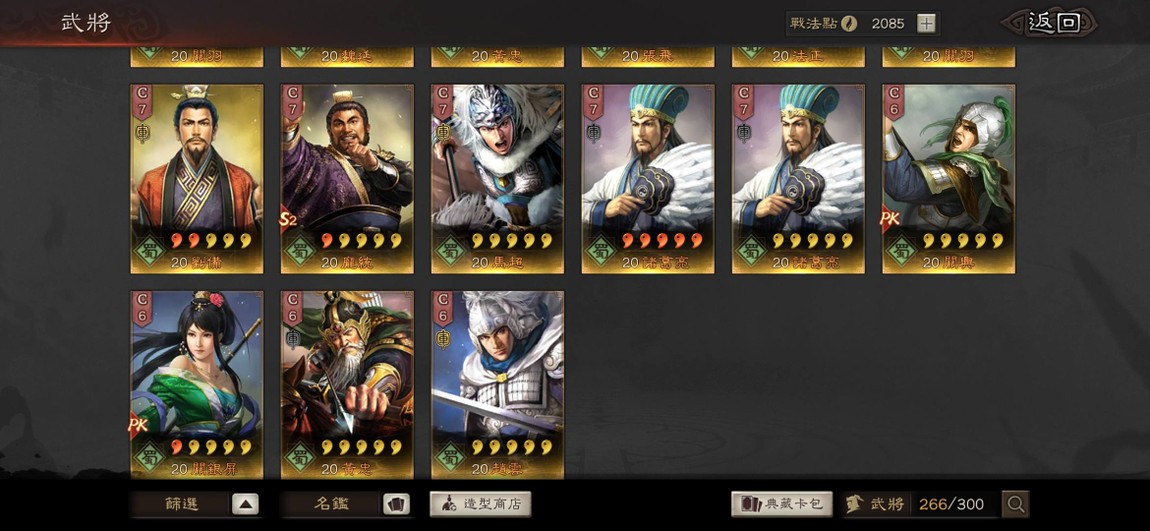Click the 武將 count helmet icon
The height and width of the screenshot is (531, 1150).
[854, 504]
